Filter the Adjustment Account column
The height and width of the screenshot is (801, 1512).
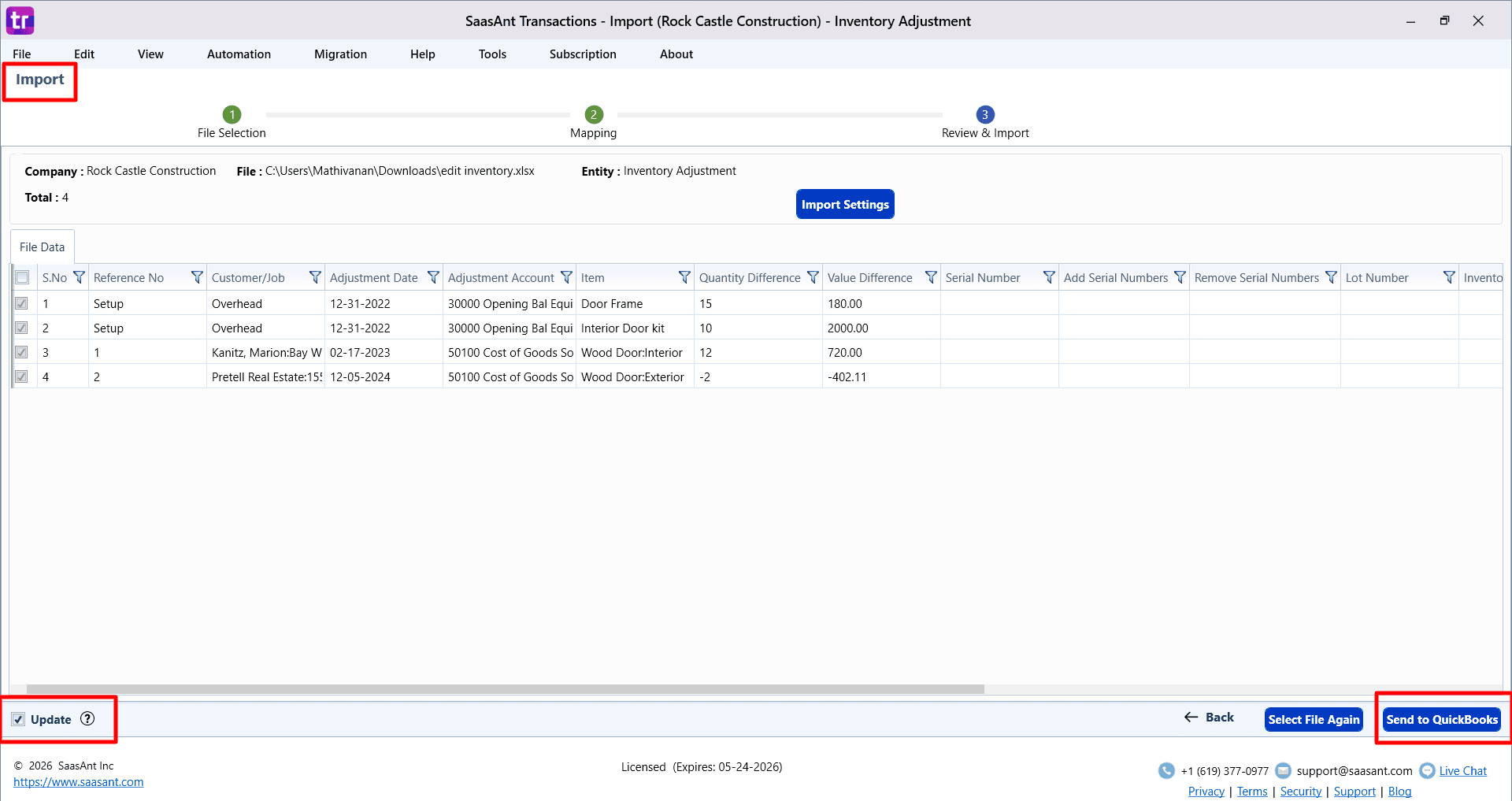click(566, 277)
